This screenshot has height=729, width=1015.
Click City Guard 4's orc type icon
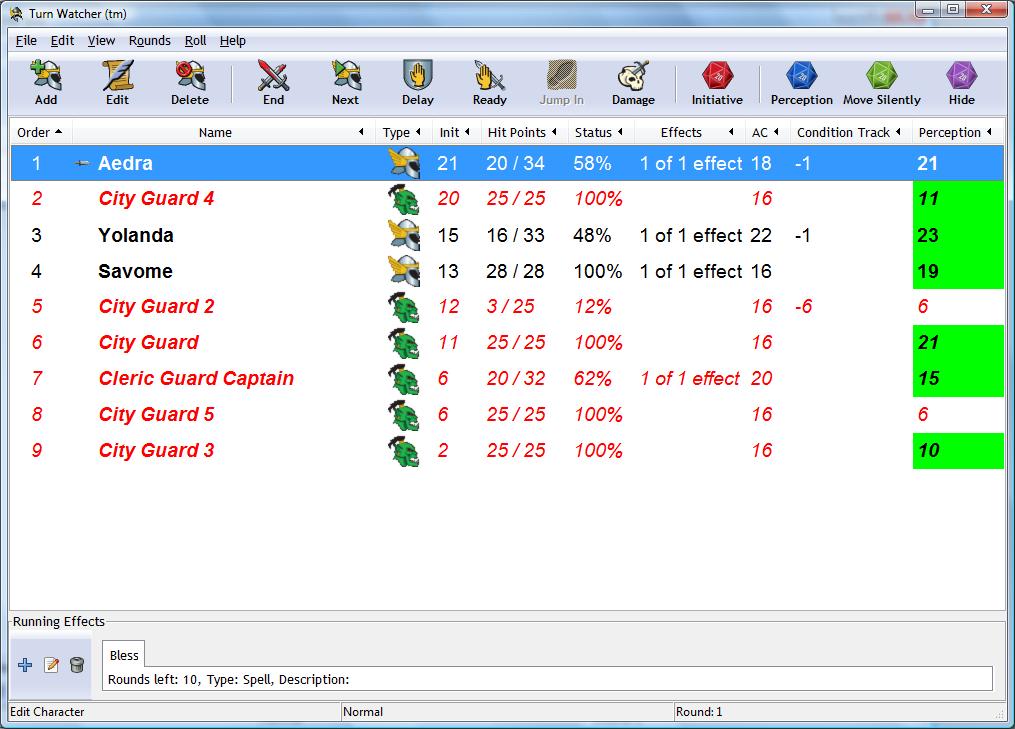pyautogui.click(x=404, y=199)
